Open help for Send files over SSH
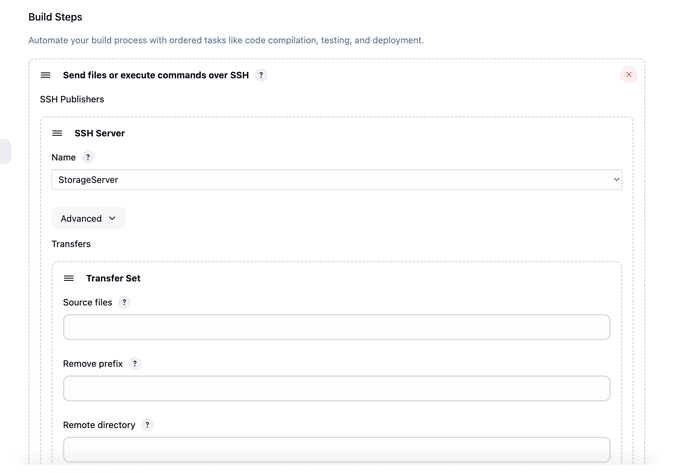The height and width of the screenshot is (473, 690). (x=261, y=75)
